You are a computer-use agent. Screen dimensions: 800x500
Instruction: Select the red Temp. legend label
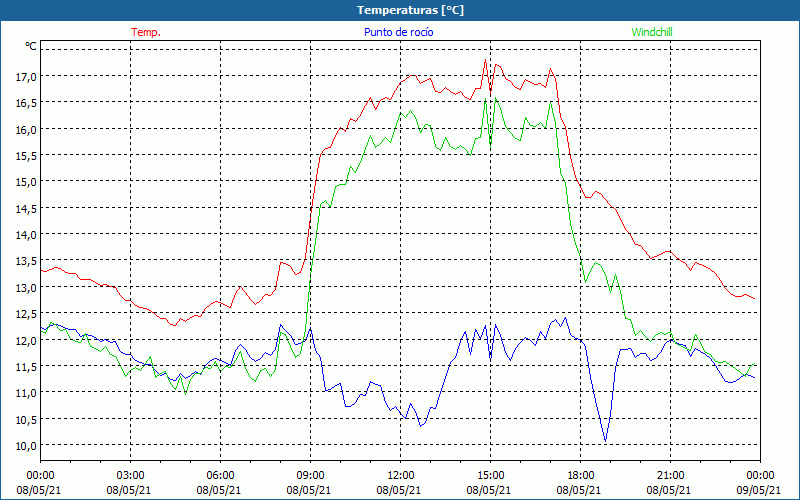tap(146, 32)
